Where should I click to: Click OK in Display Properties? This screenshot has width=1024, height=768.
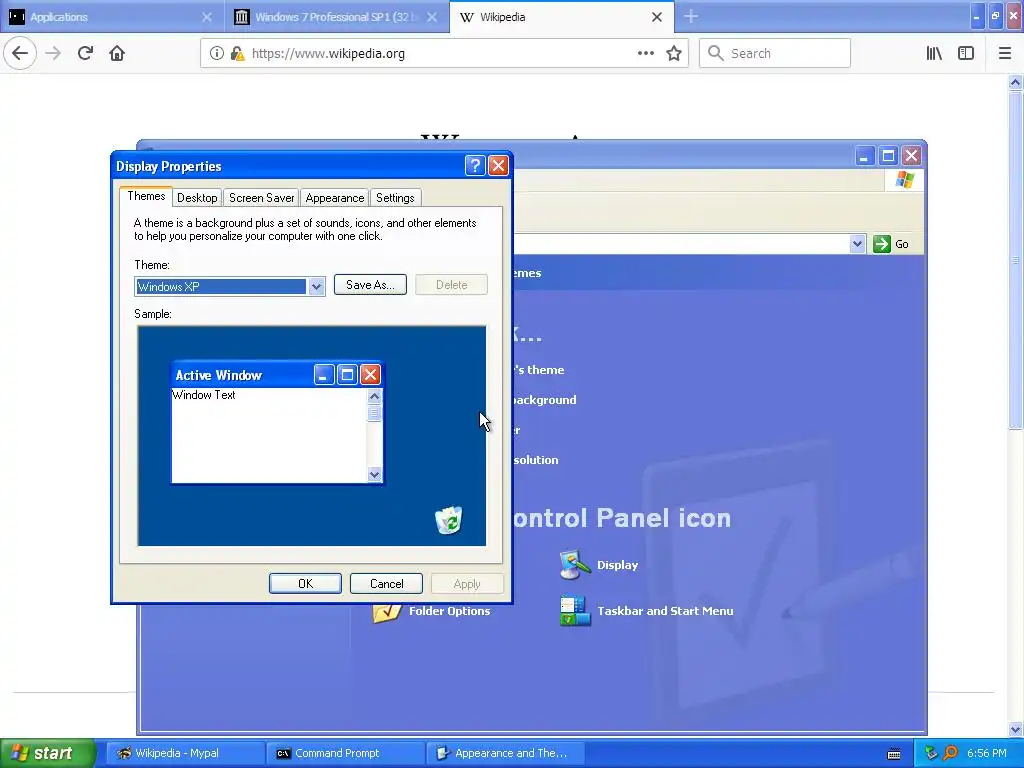pos(305,583)
